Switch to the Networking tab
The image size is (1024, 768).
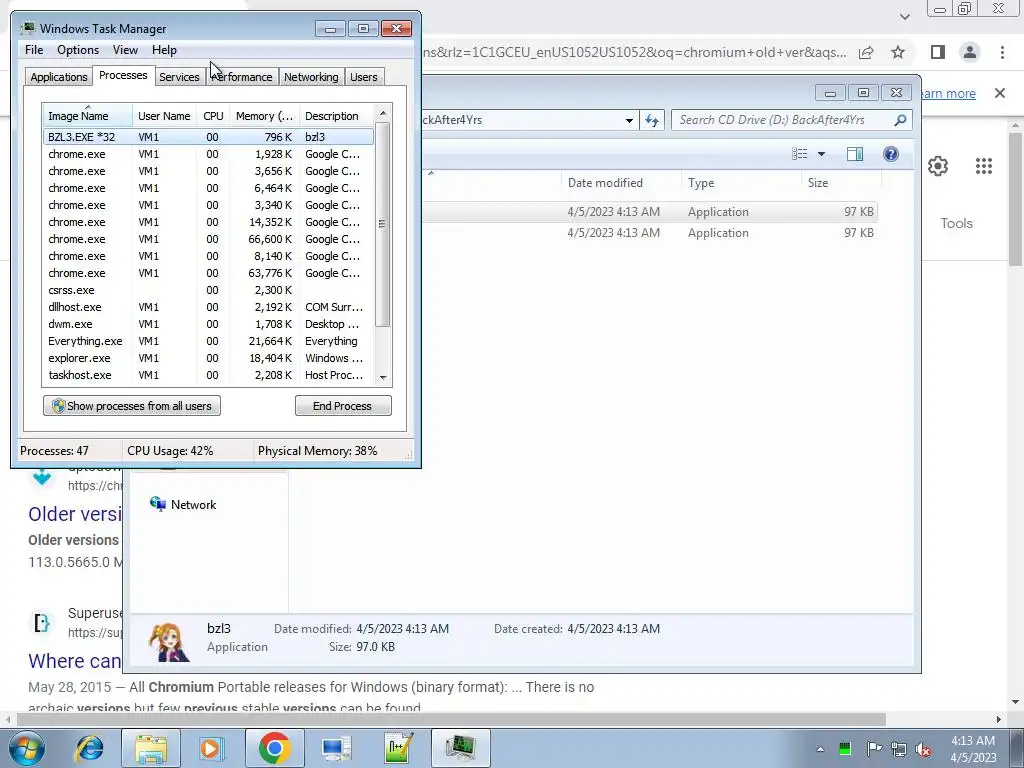[311, 76]
